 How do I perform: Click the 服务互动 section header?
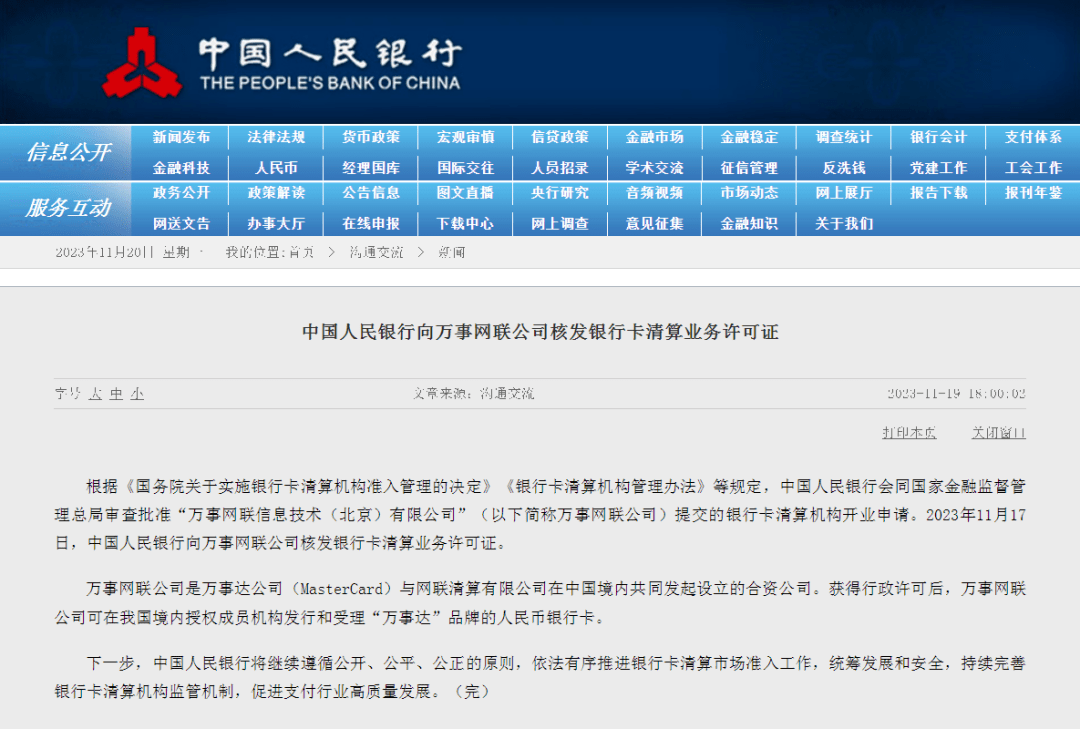pyautogui.click(x=68, y=208)
